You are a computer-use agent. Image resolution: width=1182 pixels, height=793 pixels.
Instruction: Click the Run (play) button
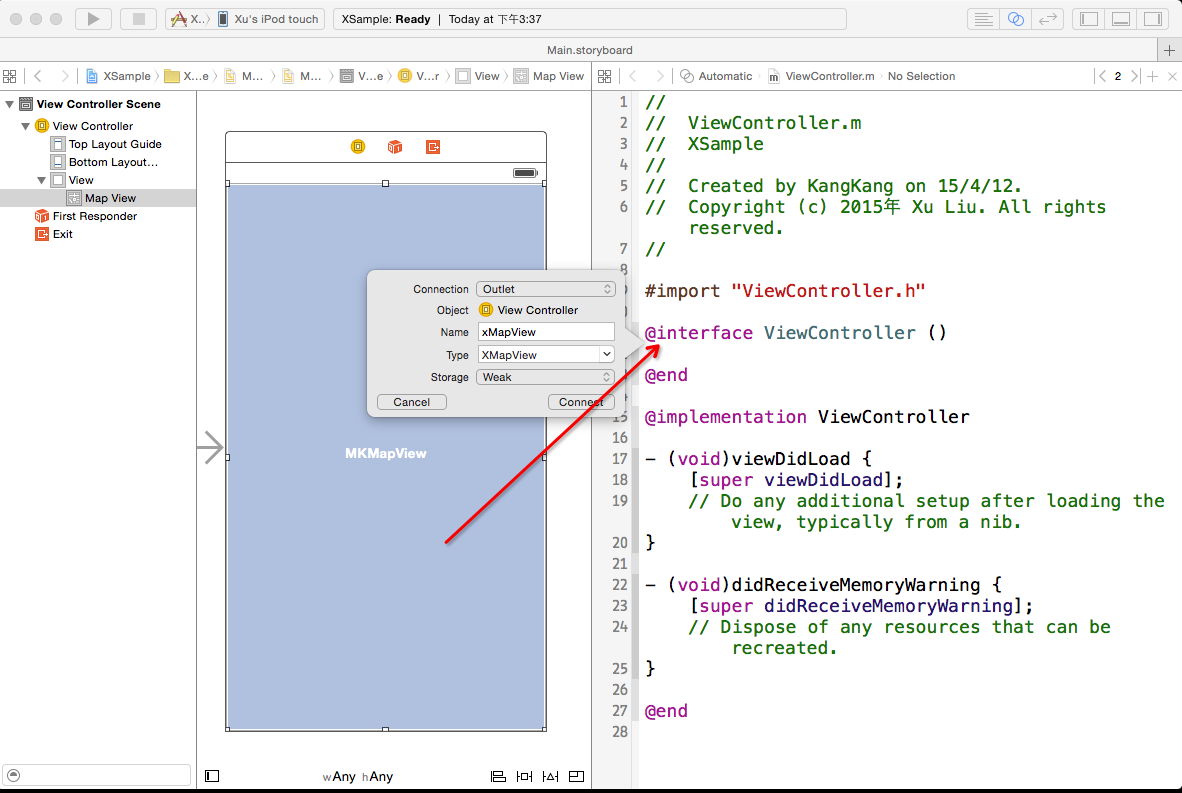click(x=93, y=19)
